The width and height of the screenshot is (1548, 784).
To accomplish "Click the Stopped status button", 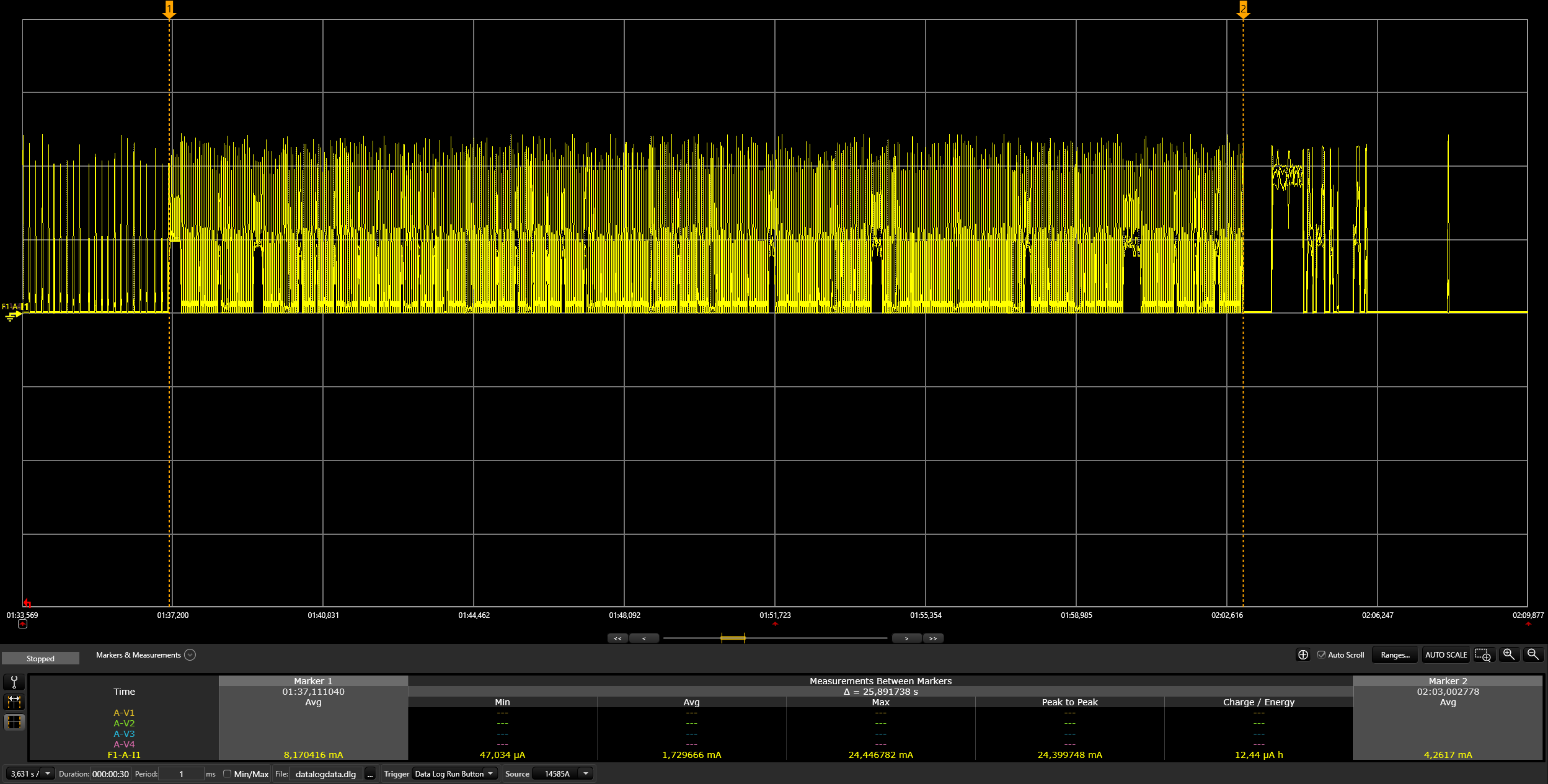I will pos(40,659).
